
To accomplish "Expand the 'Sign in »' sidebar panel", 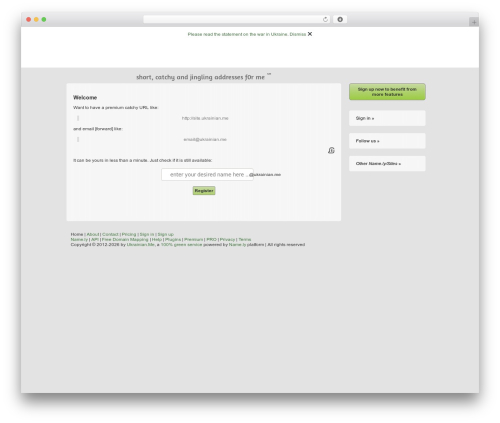I will tap(387, 118).
